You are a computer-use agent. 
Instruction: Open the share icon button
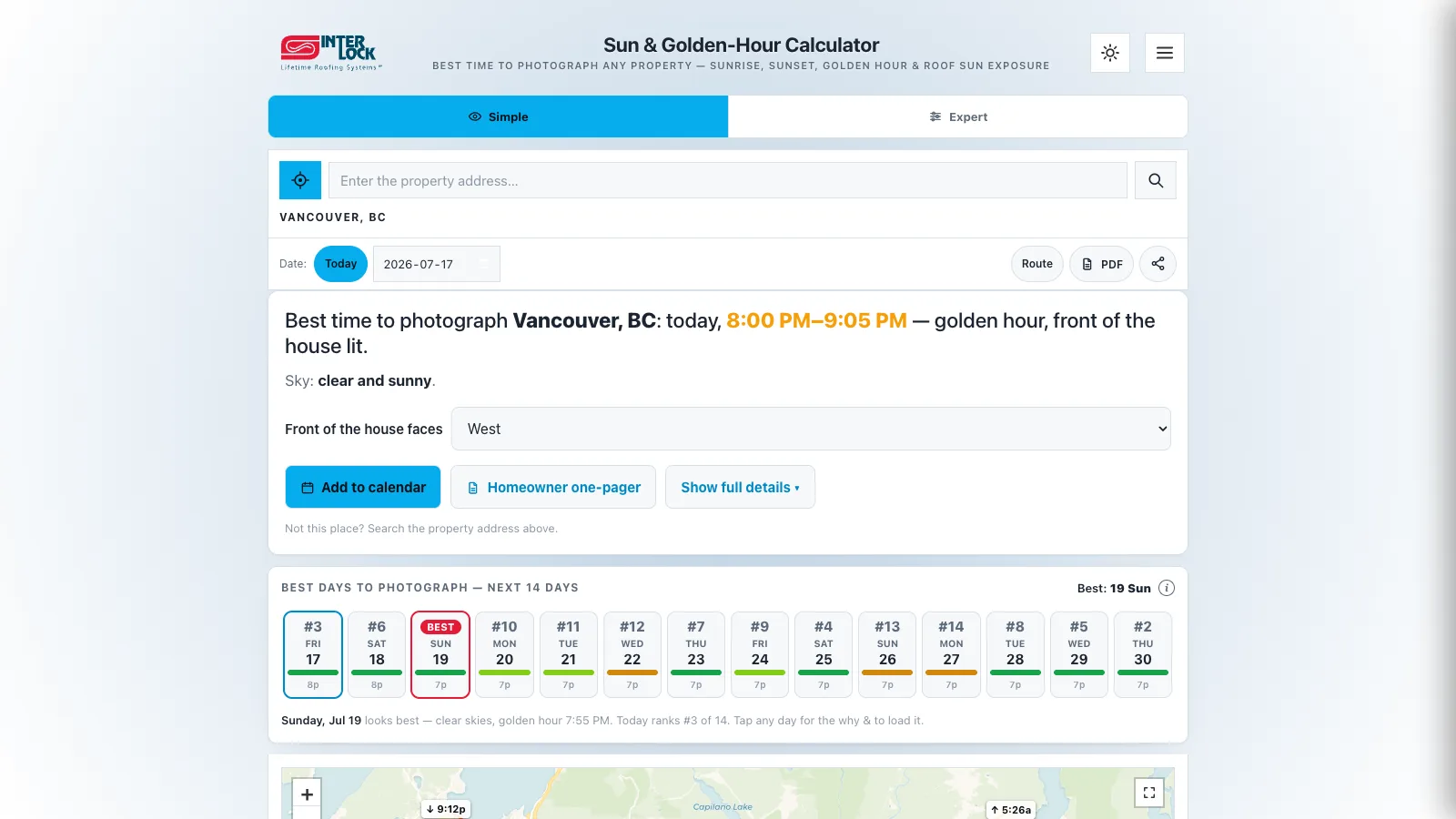pyautogui.click(x=1158, y=264)
